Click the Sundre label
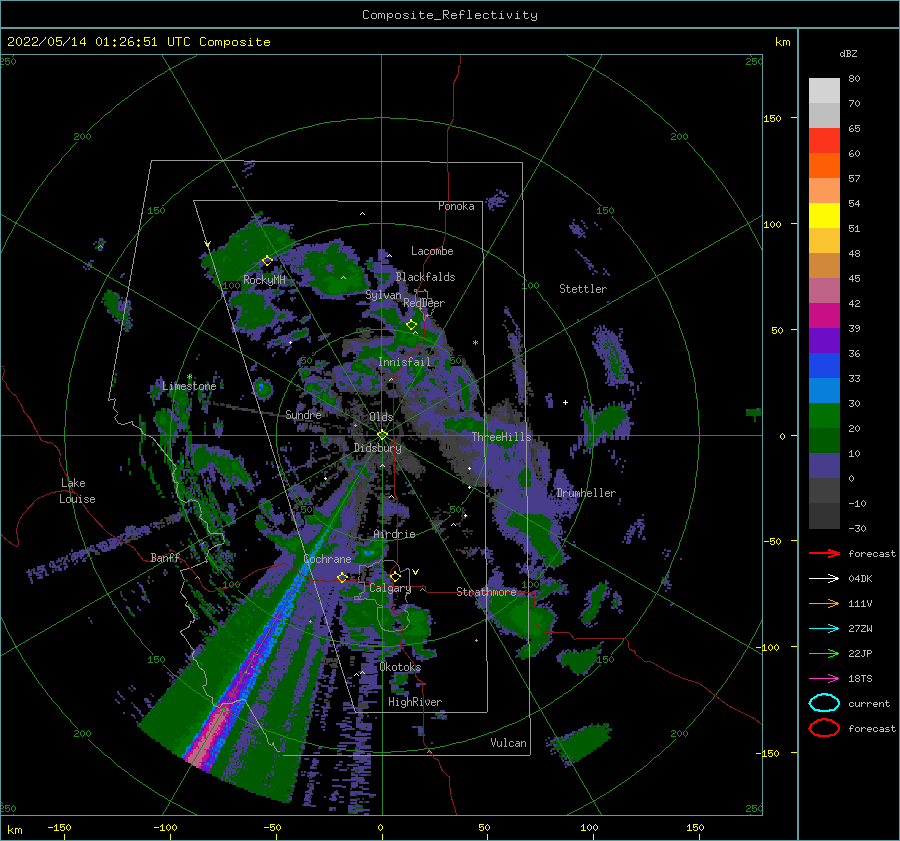This screenshot has height=841, width=900. point(303,414)
